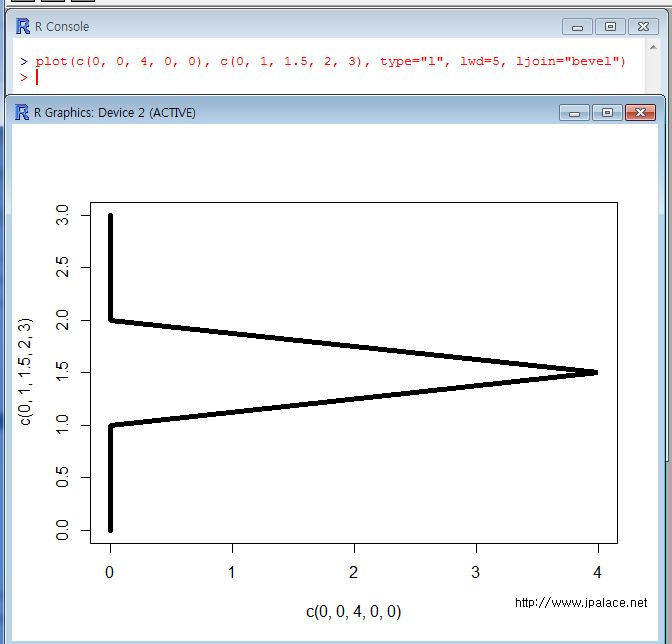Screen dimensions: 672x644
Task: Click the R logo icon in the R Console title bar
Action: 23,27
